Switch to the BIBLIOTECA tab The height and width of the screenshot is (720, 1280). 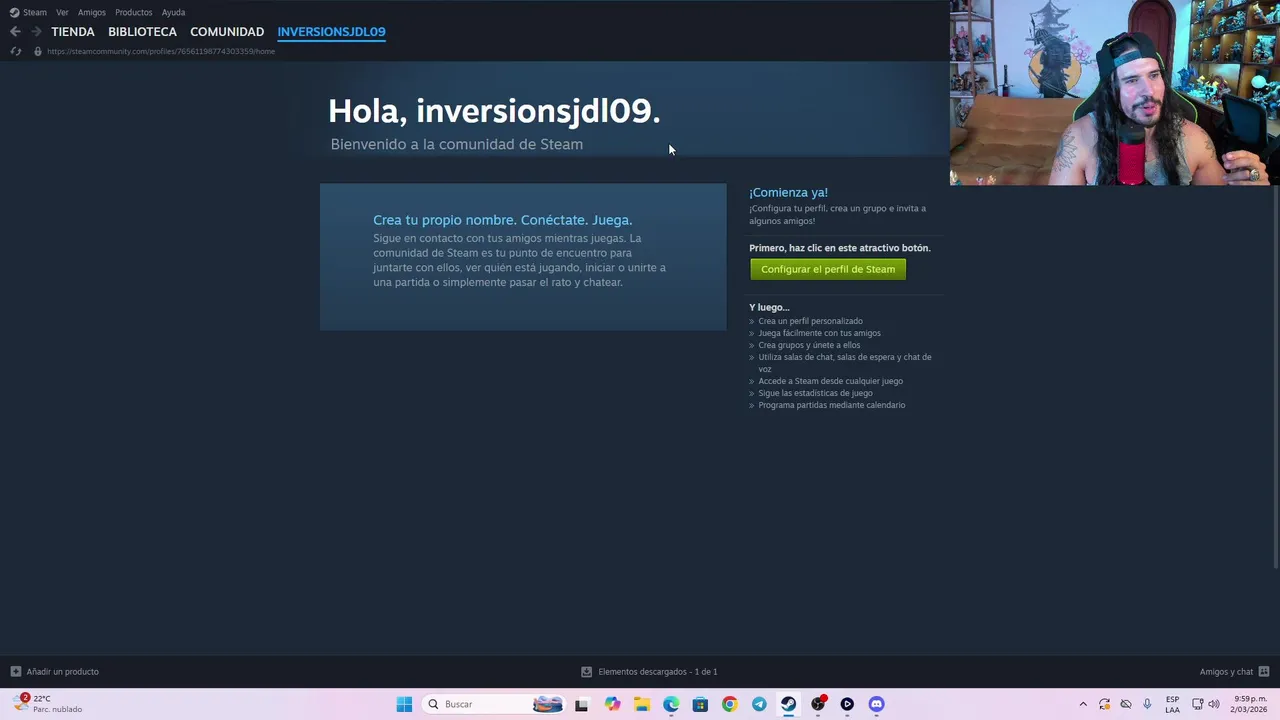(142, 32)
